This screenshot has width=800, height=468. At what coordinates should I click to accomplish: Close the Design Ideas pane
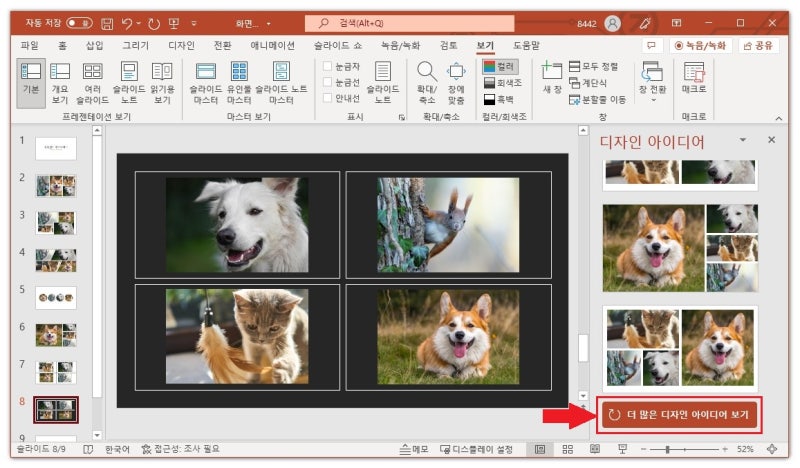(771, 140)
